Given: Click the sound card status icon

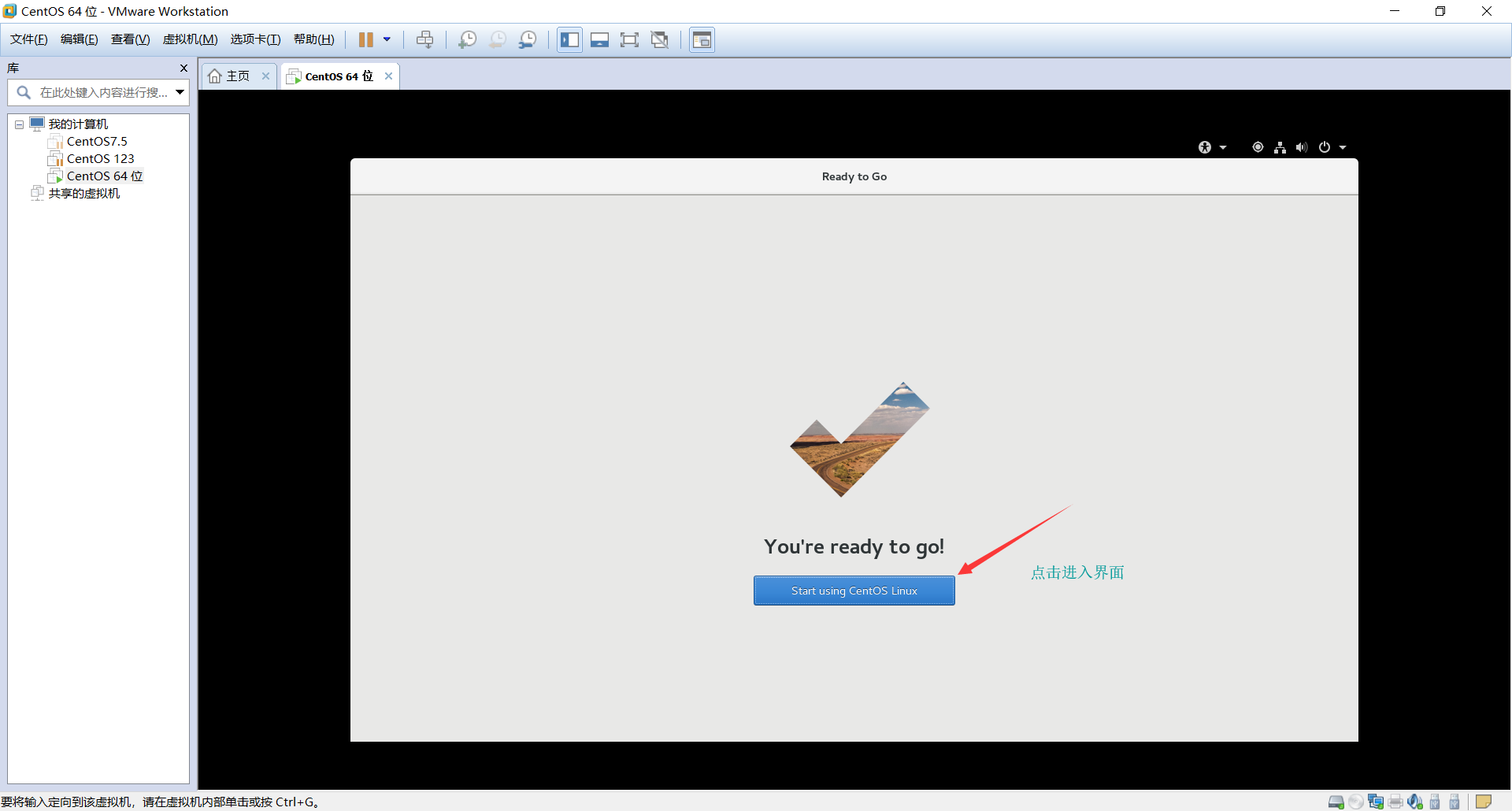Looking at the screenshot, I should click(1415, 802).
